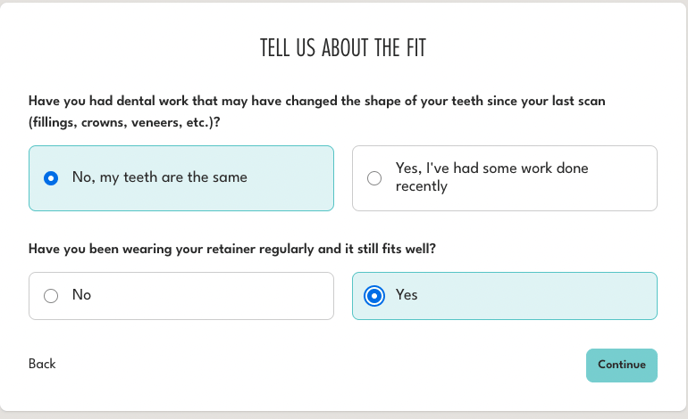Click the retainer fit question text
The width and height of the screenshot is (688, 419).
click(x=232, y=249)
